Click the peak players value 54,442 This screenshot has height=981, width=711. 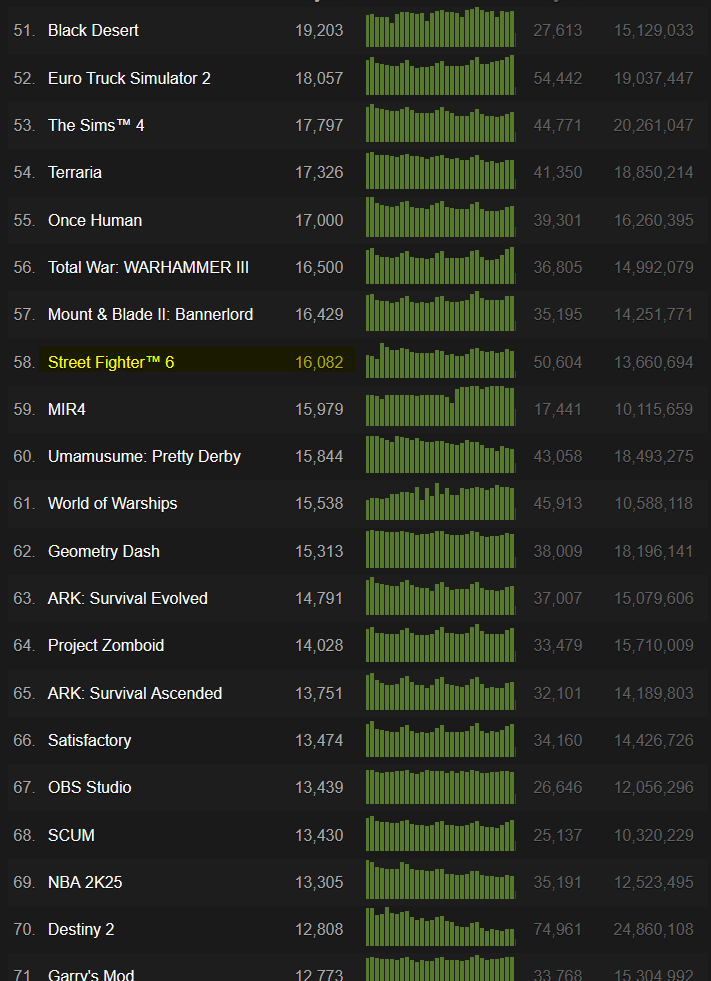(x=558, y=78)
